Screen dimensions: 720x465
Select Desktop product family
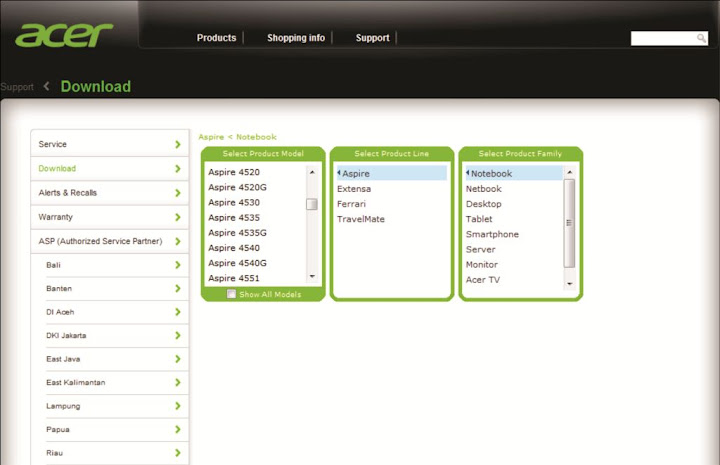coord(484,204)
